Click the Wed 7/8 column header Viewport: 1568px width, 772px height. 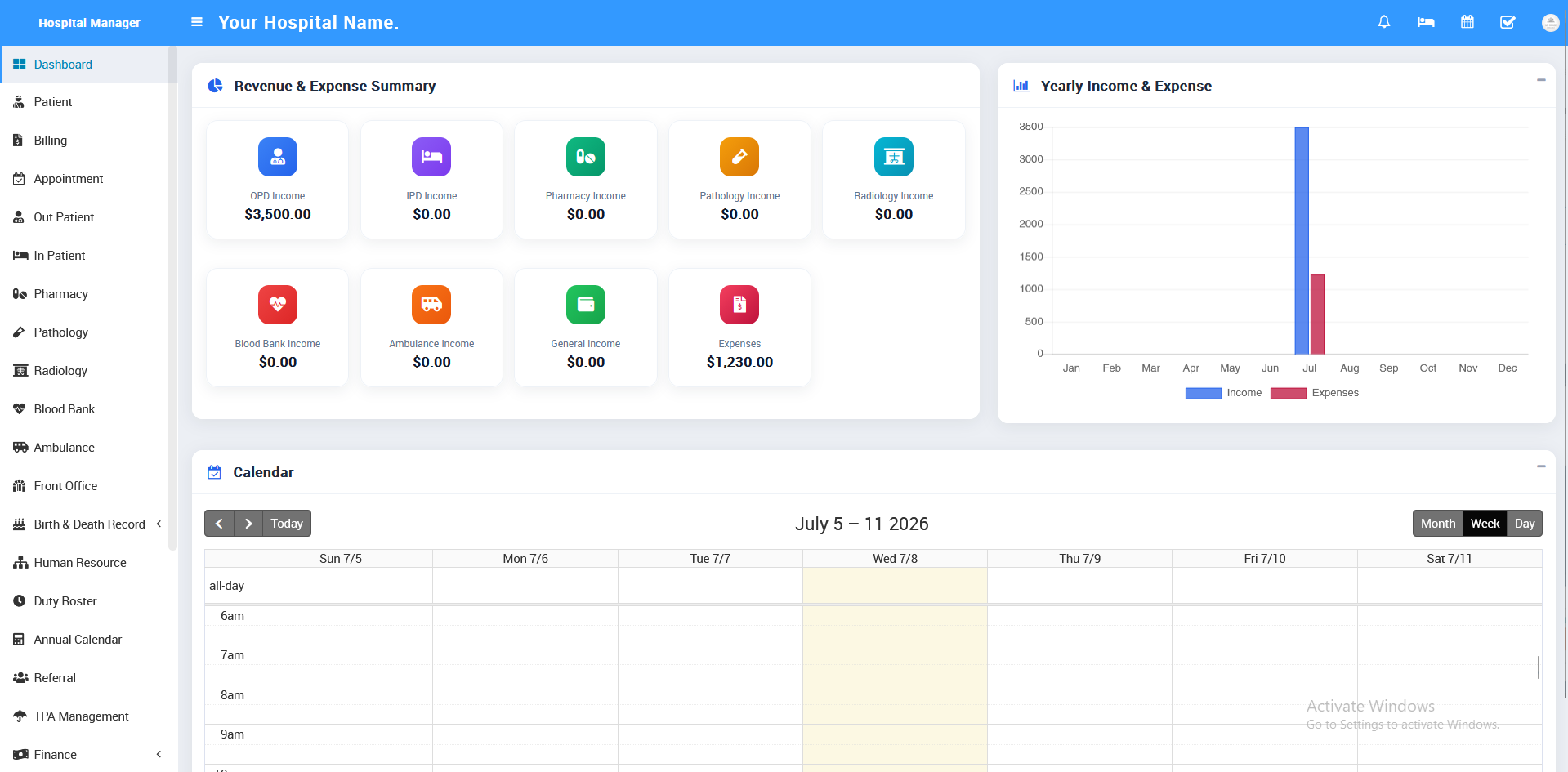895,559
